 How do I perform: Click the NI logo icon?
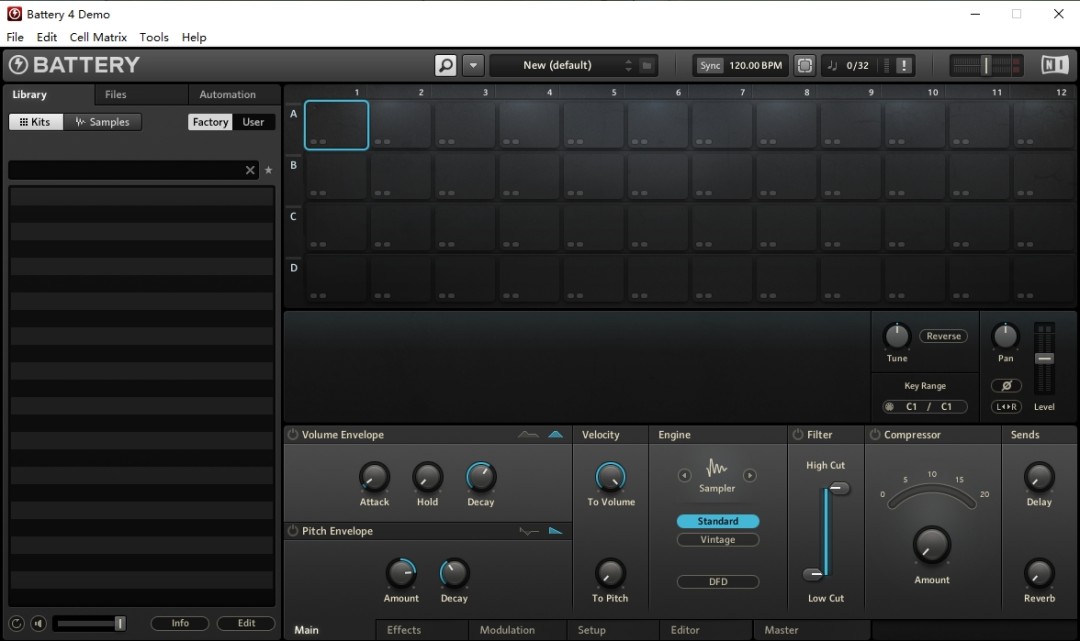(x=1054, y=66)
